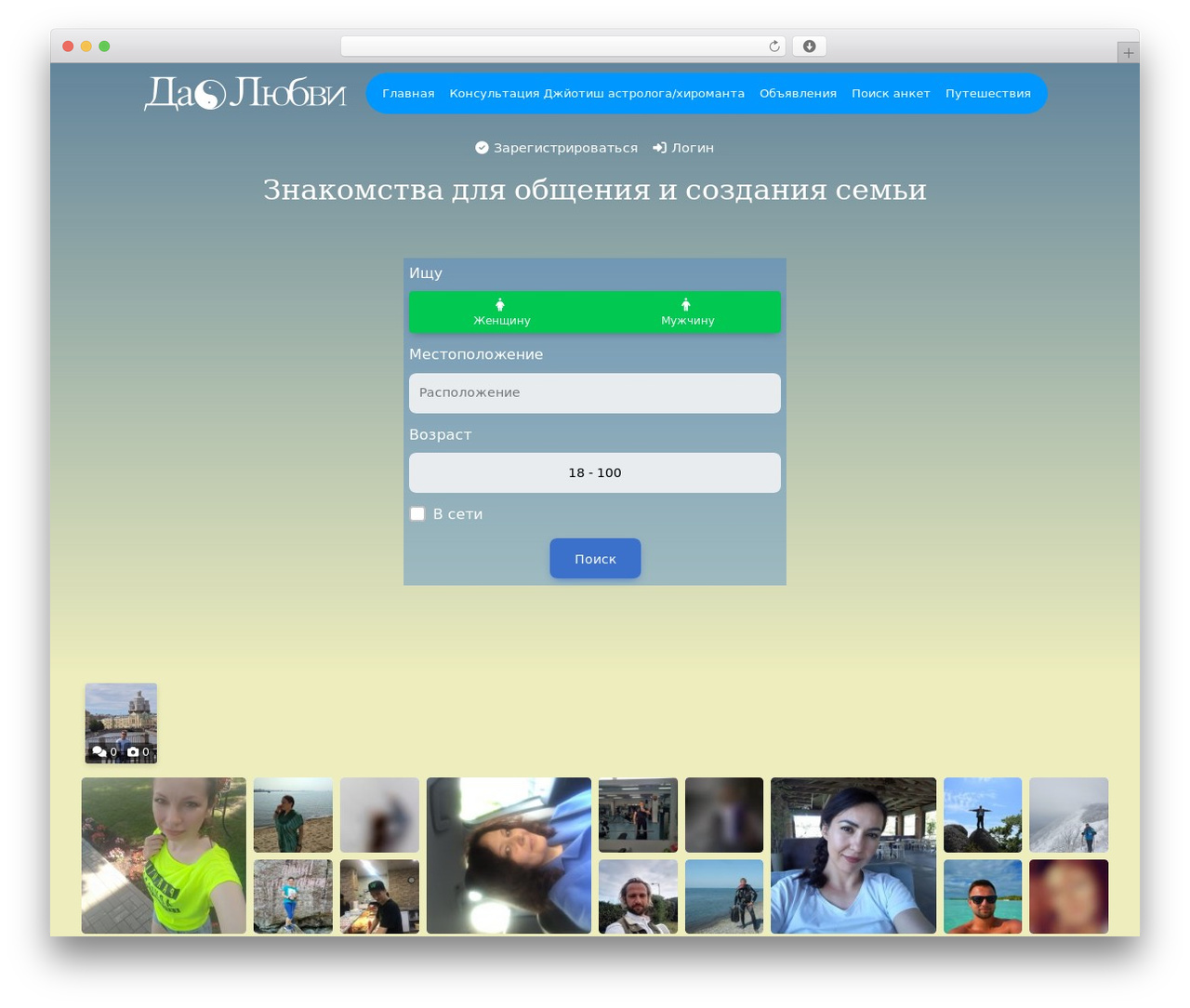
Task: Open small profile card with building photo
Action: (121, 723)
